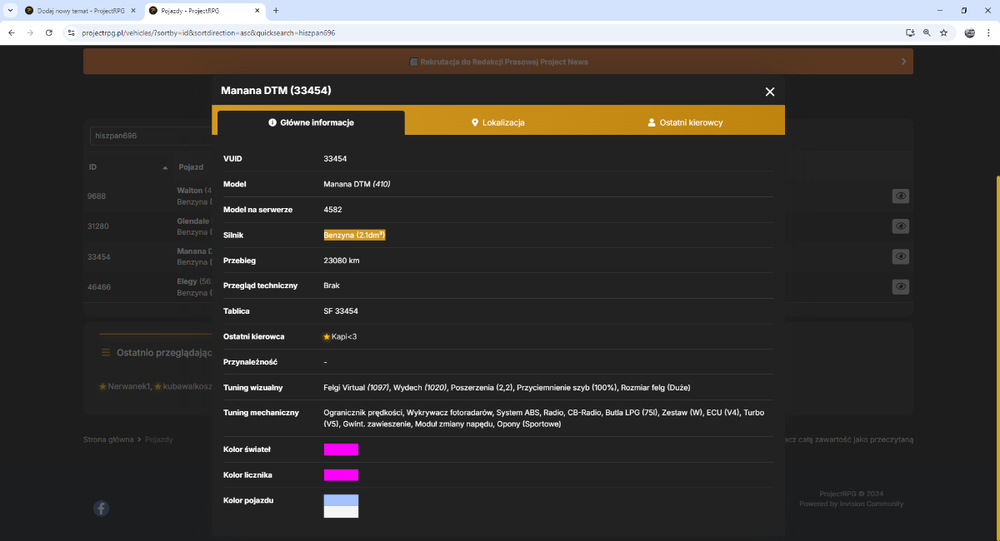Click the Pojazd column header
Image resolution: width=1000 pixels, height=541 pixels.
click(191, 167)
